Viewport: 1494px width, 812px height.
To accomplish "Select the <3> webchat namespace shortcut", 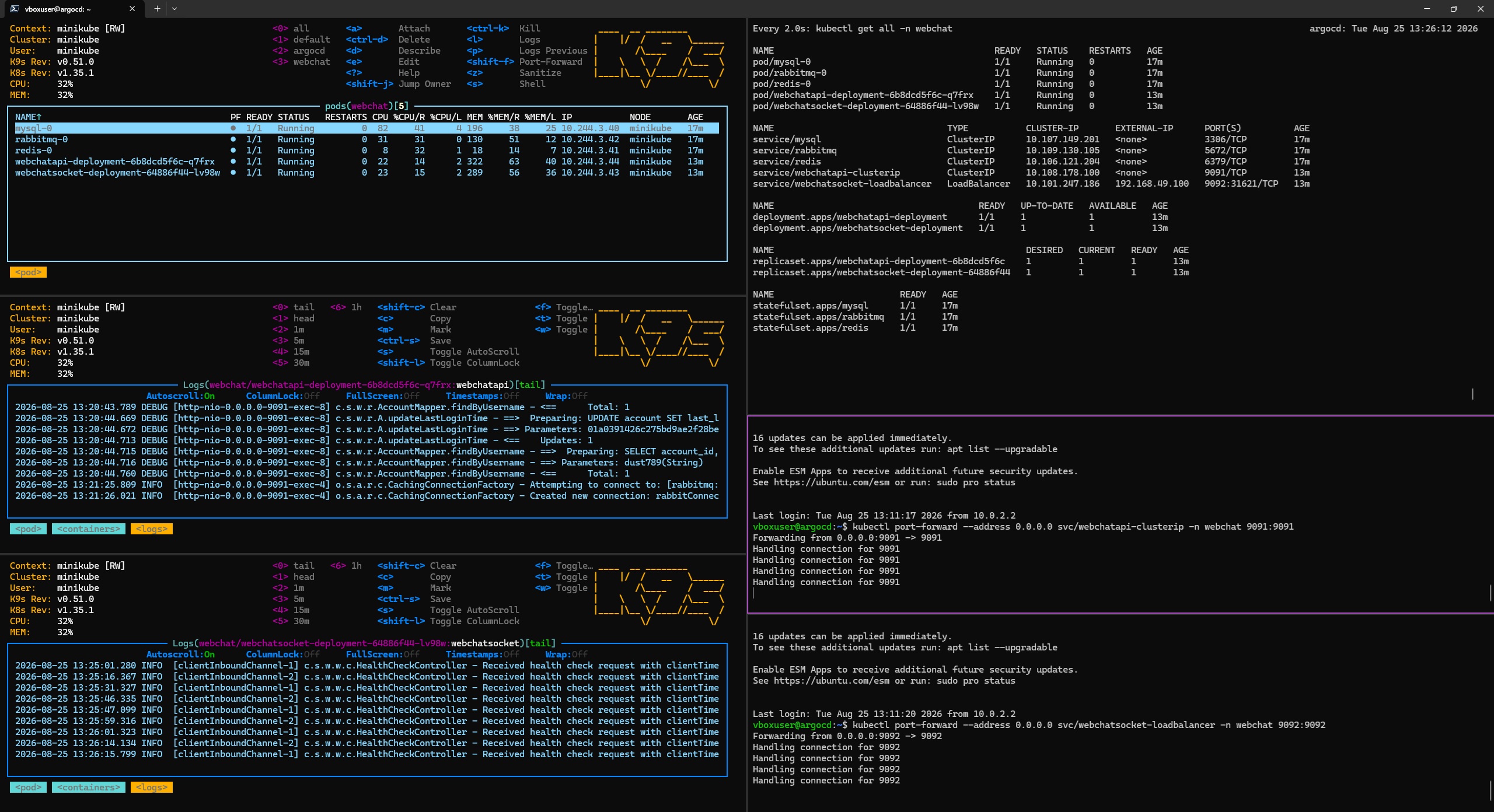I will pyautogui.click(x=301, y=62).
